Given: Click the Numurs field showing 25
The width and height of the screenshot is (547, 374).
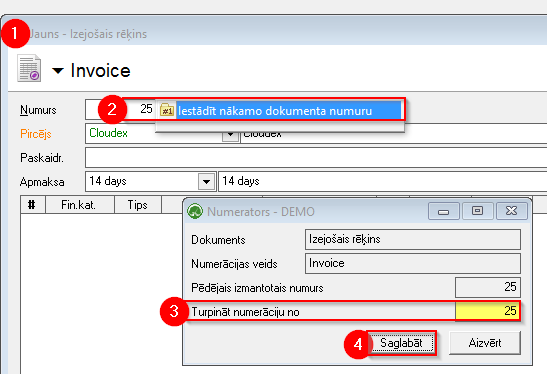Looking at the screenshot, I should pyautogui.click(x=120, y=109).
